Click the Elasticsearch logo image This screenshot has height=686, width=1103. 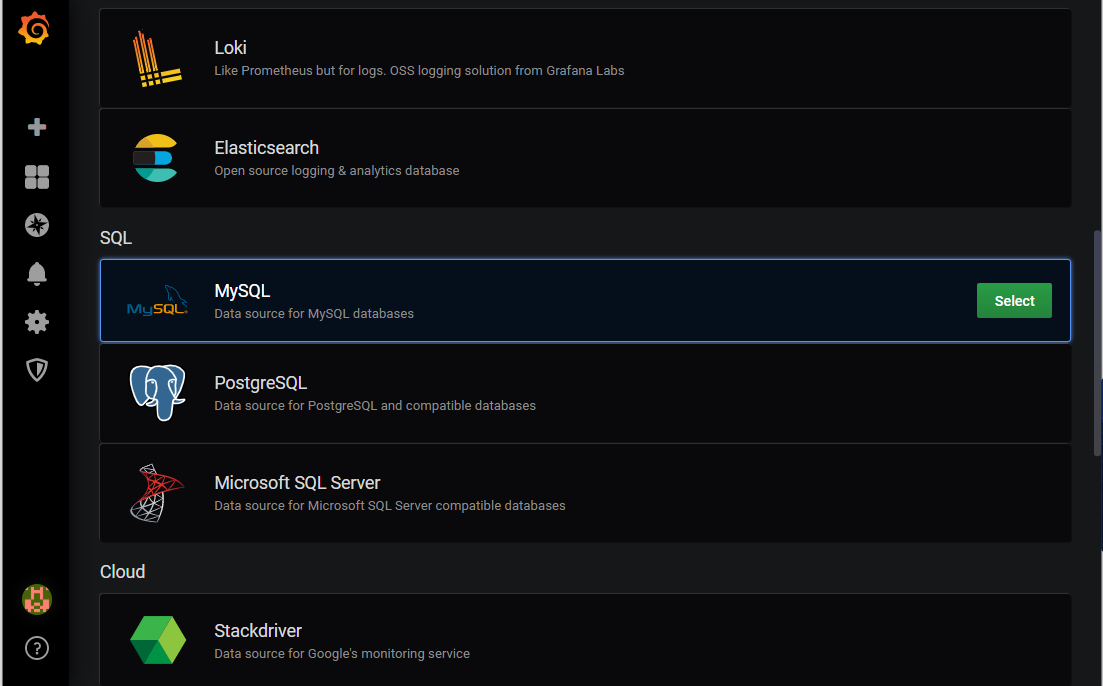(156, 158)
